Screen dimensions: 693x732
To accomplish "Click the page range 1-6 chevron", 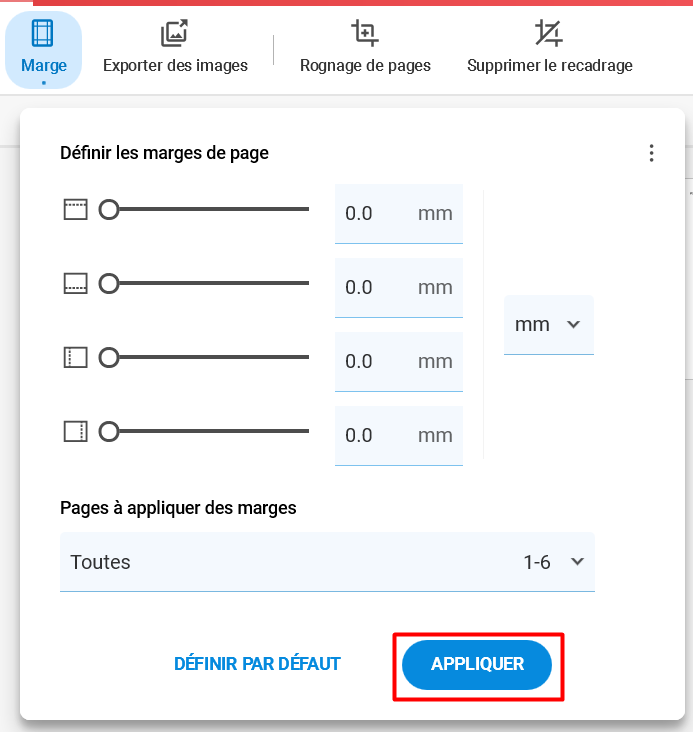I will (x=578, y=562).
